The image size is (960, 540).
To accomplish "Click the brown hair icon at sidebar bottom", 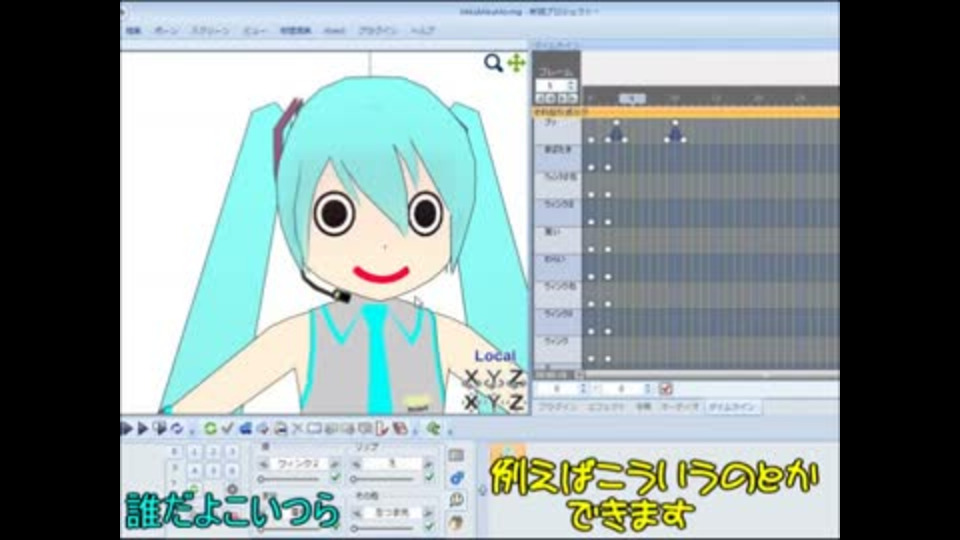I will click(457, 522).
